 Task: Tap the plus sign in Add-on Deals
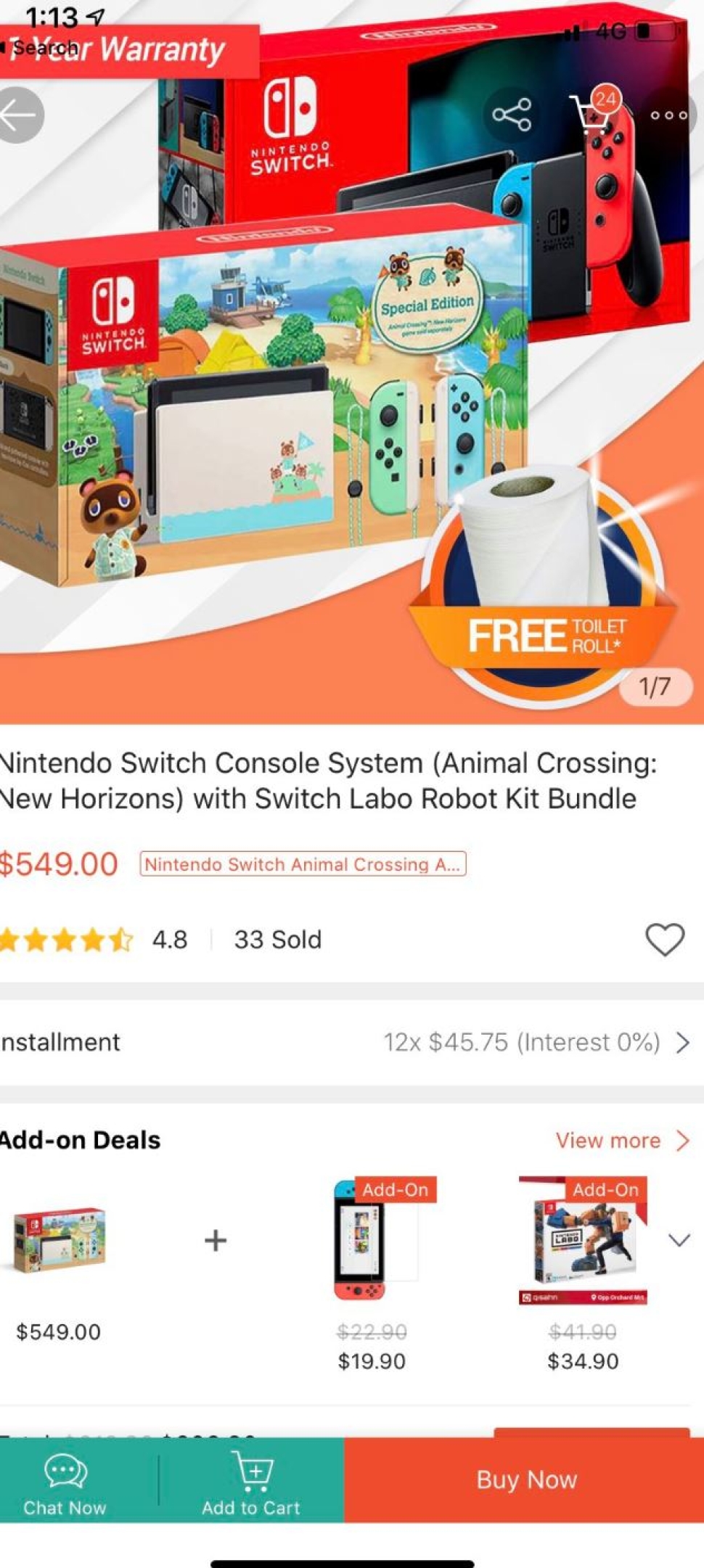pos(216,1240)
